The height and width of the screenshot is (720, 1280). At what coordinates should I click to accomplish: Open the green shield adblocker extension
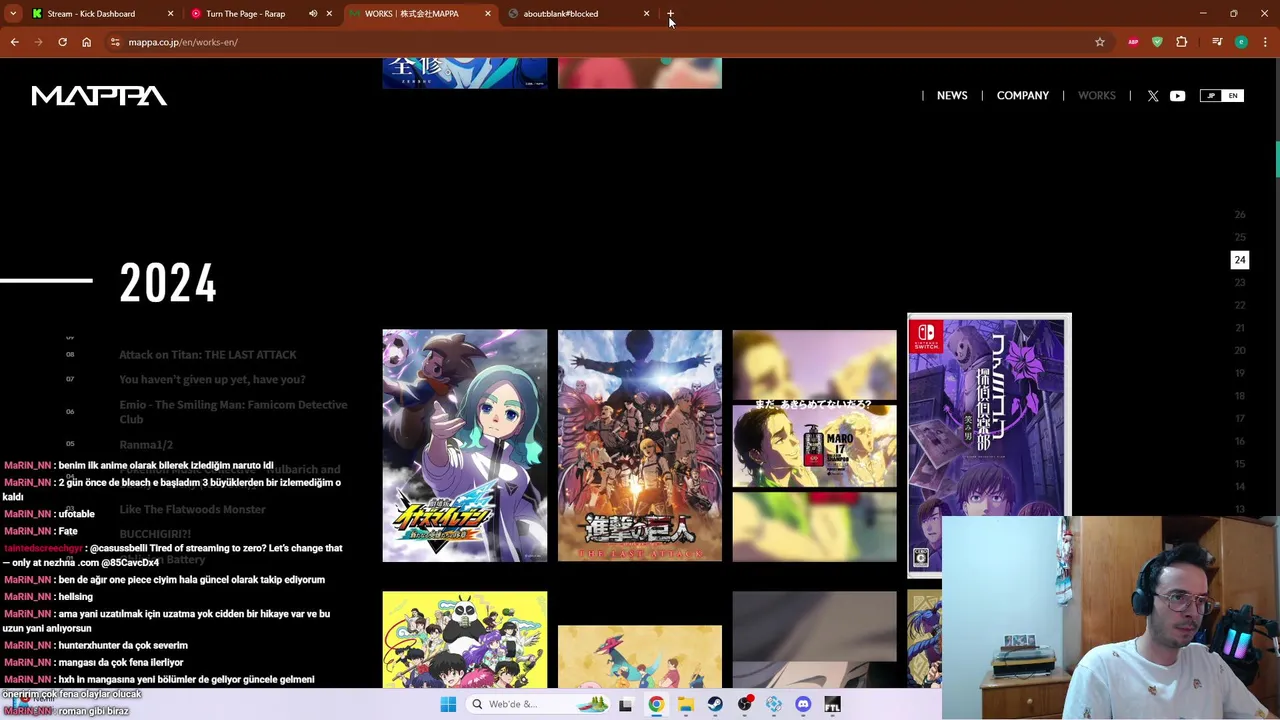(1157, 42)
